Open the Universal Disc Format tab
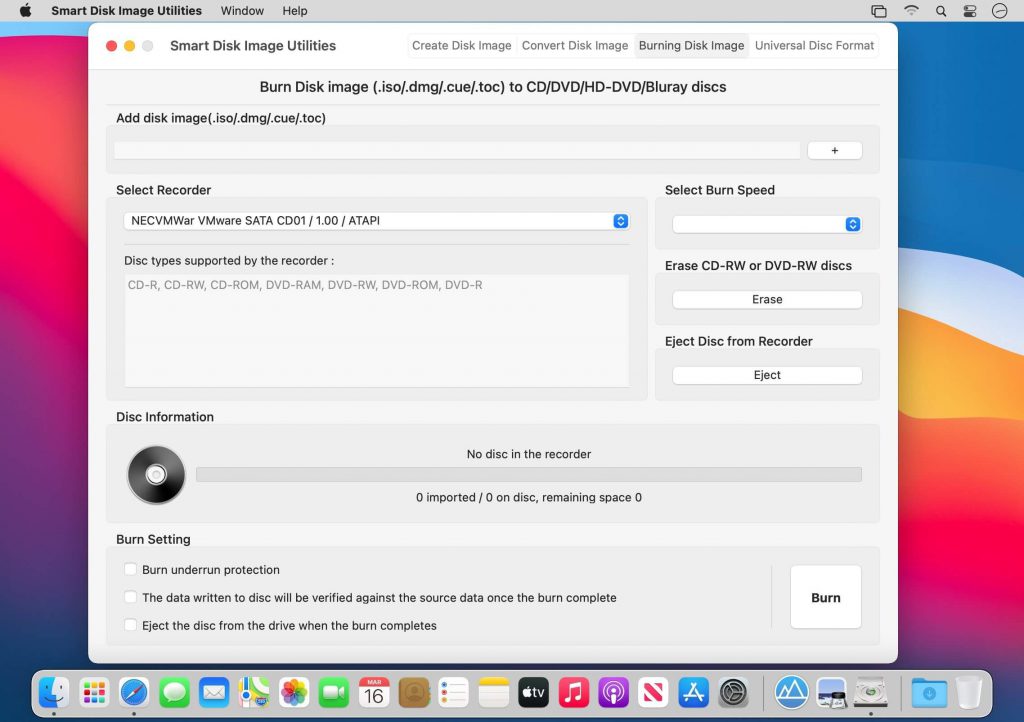The image size is (1024, 722). (x=814, y=45)
